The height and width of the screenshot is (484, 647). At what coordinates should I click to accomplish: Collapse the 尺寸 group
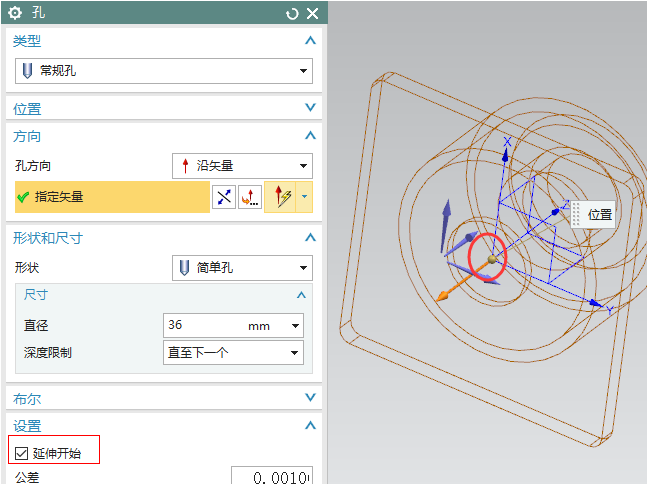click(301, 295)
